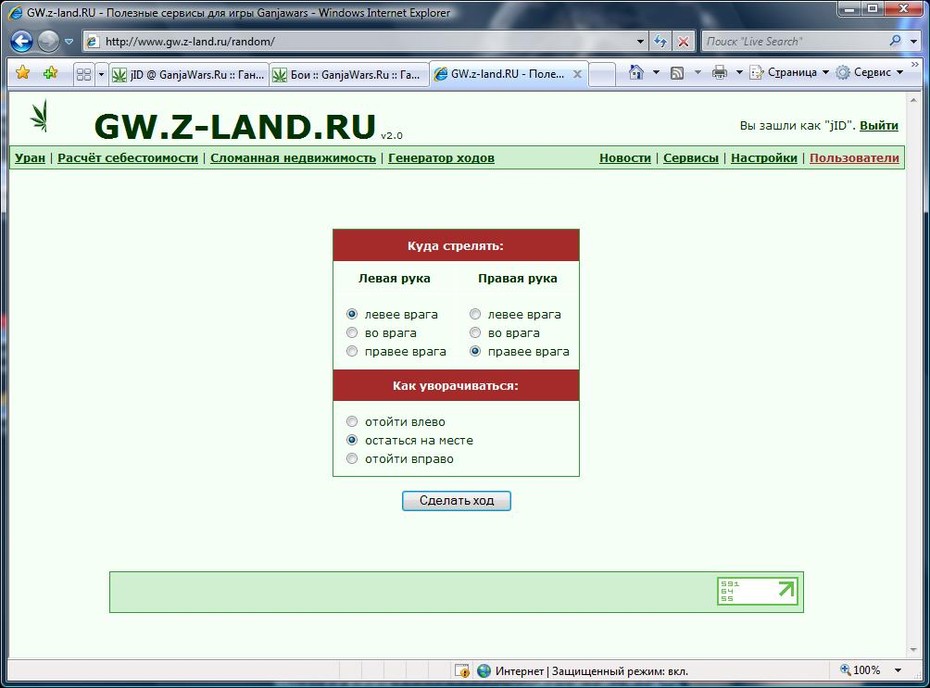This screenshot has width=930, height=688.
Task: Open Favorites Center star icon
Action: (23, 73)
